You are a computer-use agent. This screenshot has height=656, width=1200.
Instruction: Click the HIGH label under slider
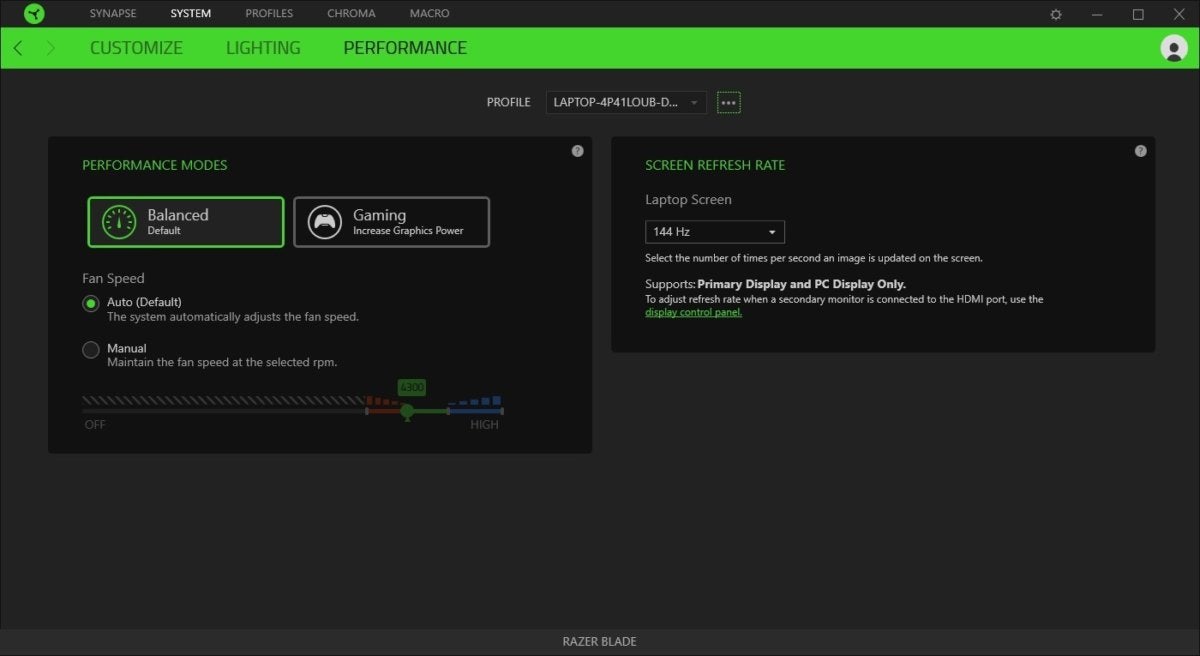pos(485,424)
